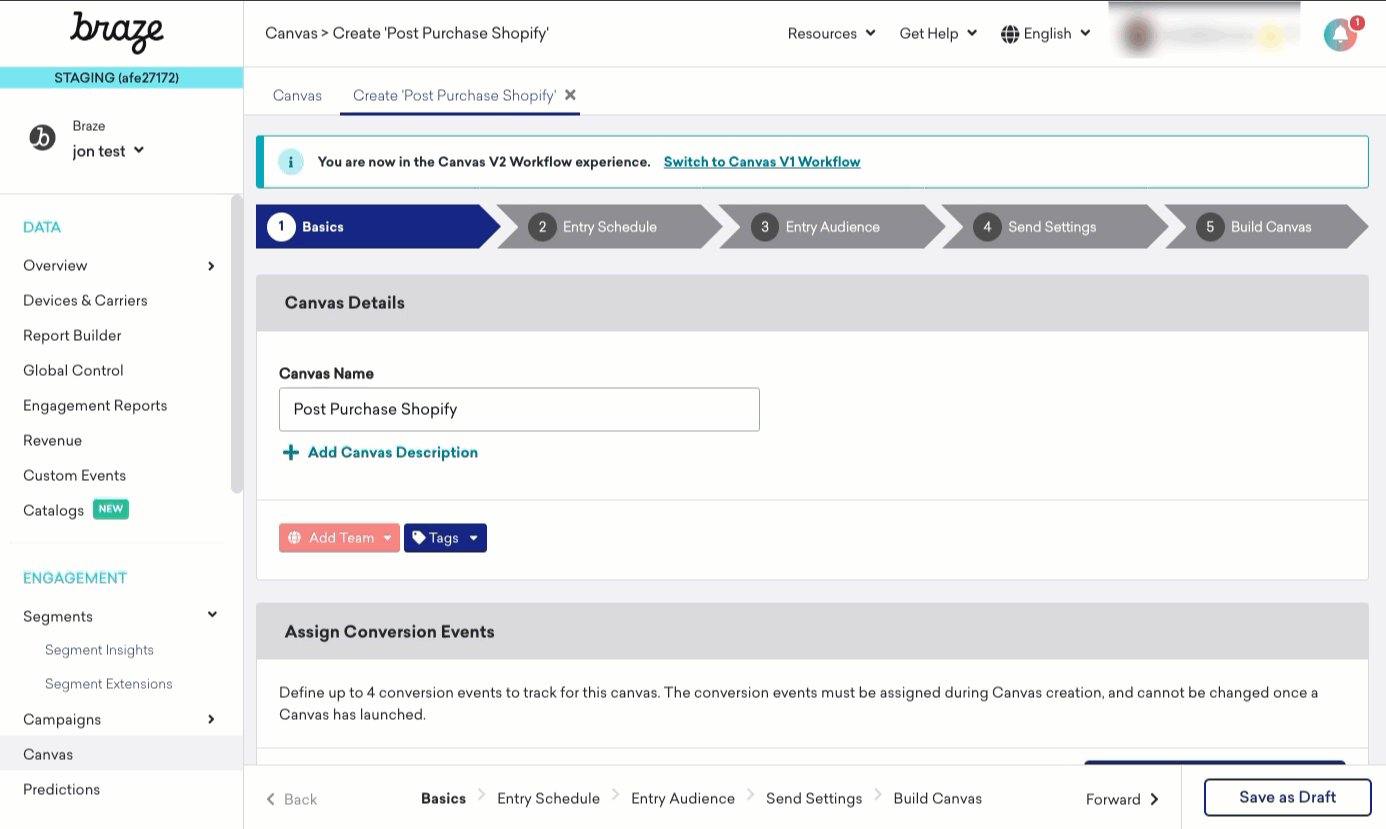Click the sidebar vertical scrollbar
This screenshot has width=1386, height=829.
pyautogui.click(x=237, y=345)
